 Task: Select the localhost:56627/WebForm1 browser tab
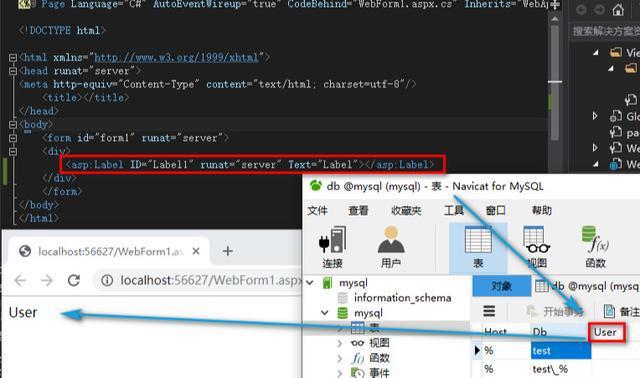(x=109, y=251)
